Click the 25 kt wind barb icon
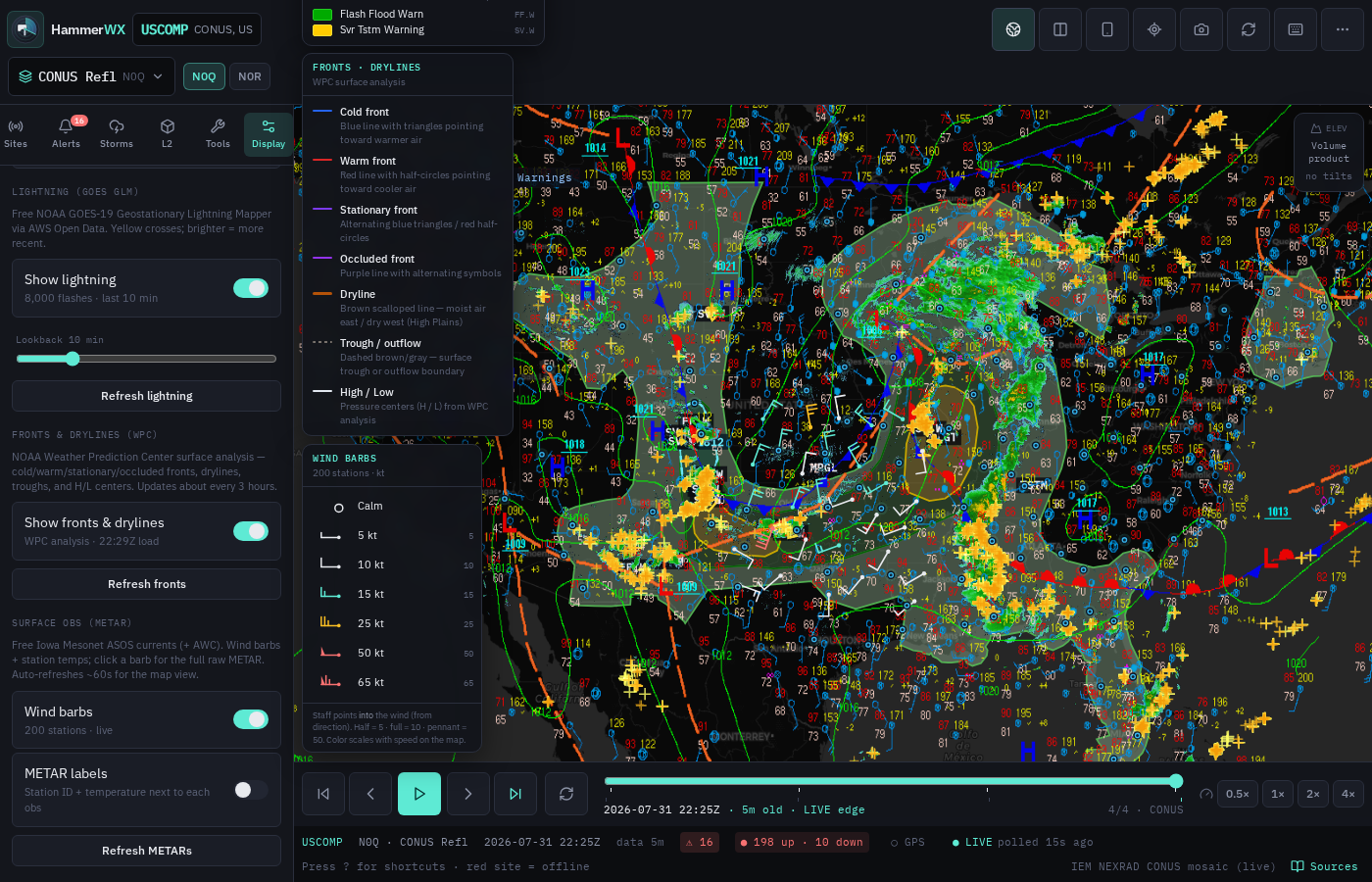Image resolution: width=1372 pixels, height=882 pixels. tap(330, 623)
